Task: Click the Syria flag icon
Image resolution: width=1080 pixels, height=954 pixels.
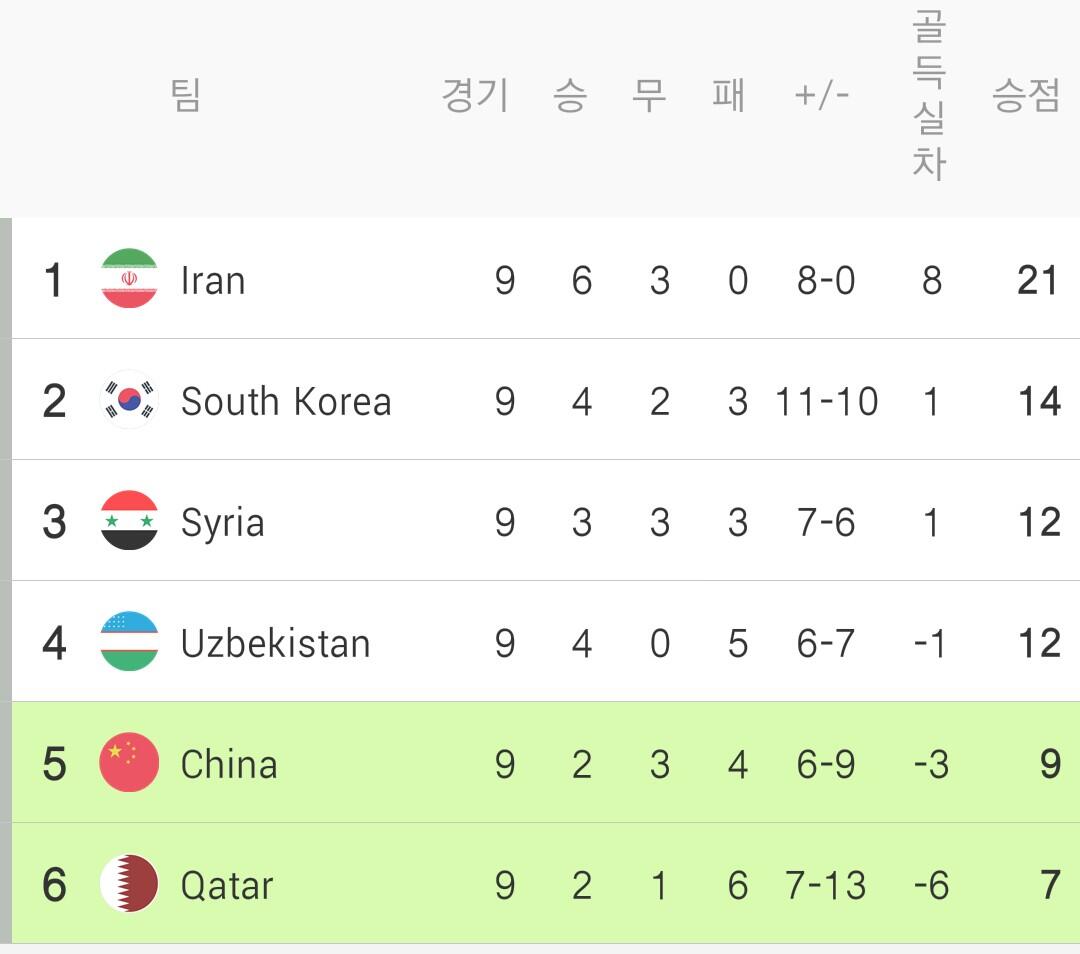Action: 129,521
